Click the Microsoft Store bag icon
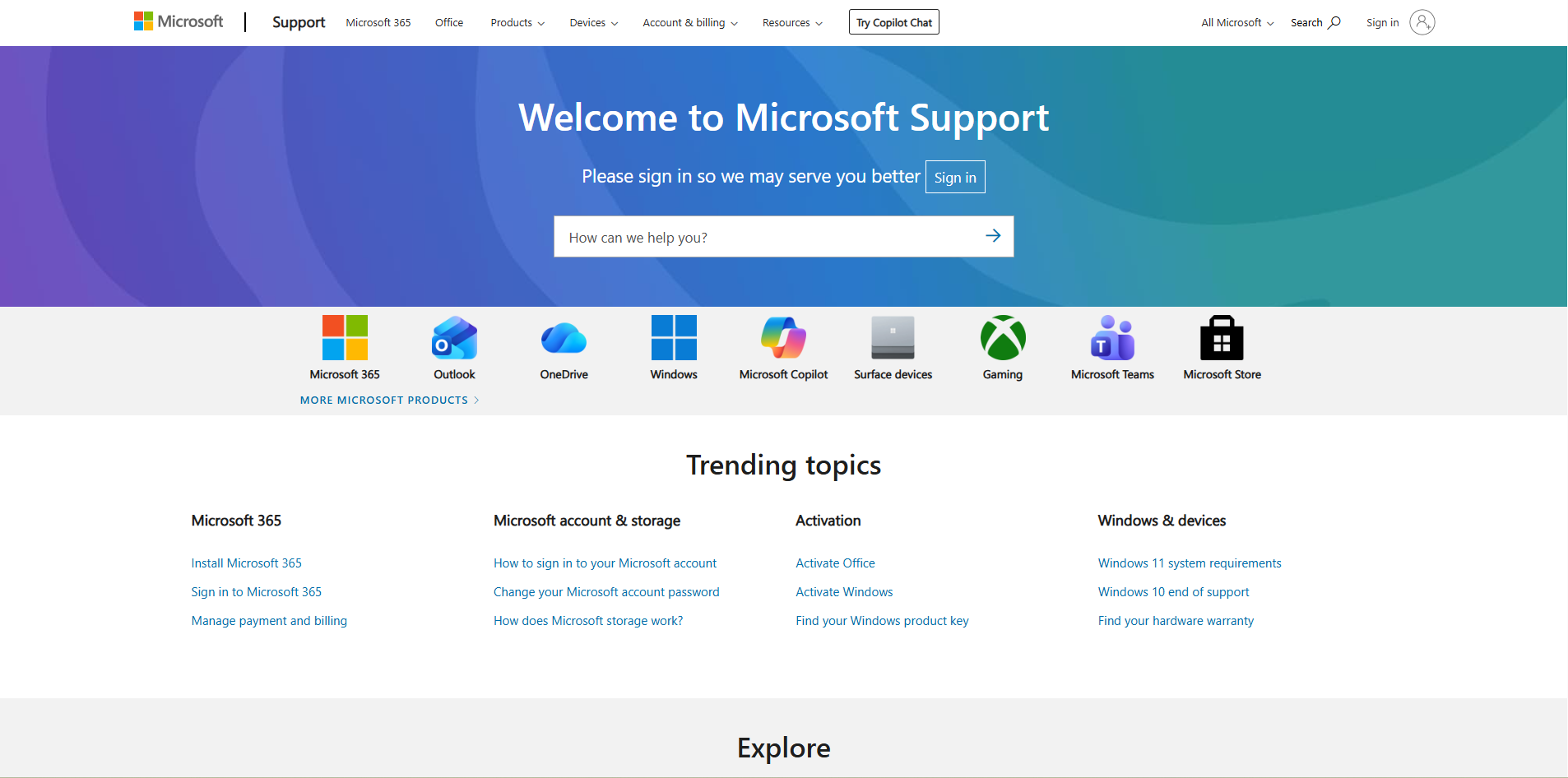1568x778 pixels. point(1222,338)
